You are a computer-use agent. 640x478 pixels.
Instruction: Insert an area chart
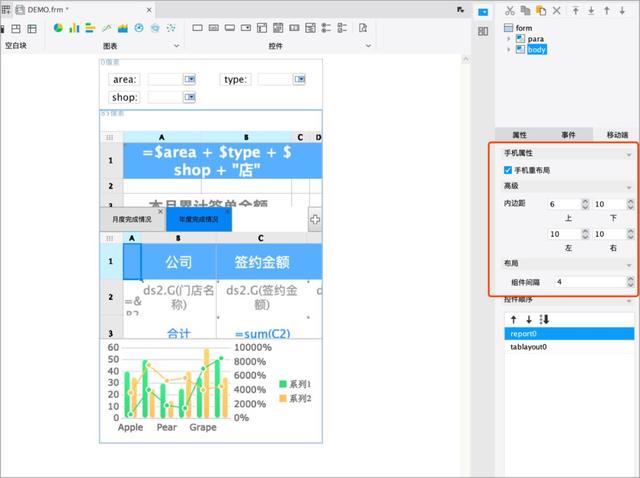(123, 28)
